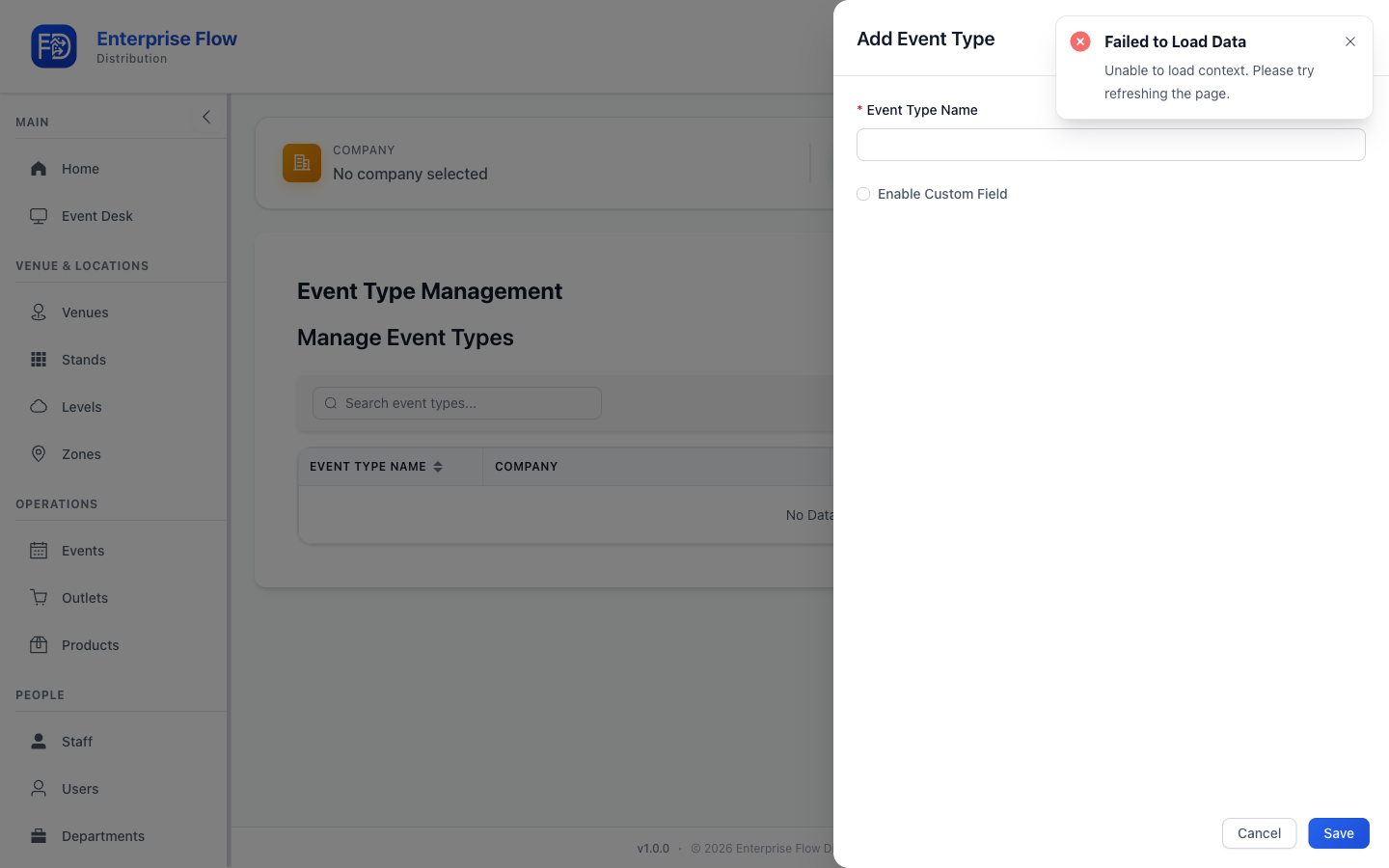Dismiss the Failed to Load Data notification

point(1350,41)
